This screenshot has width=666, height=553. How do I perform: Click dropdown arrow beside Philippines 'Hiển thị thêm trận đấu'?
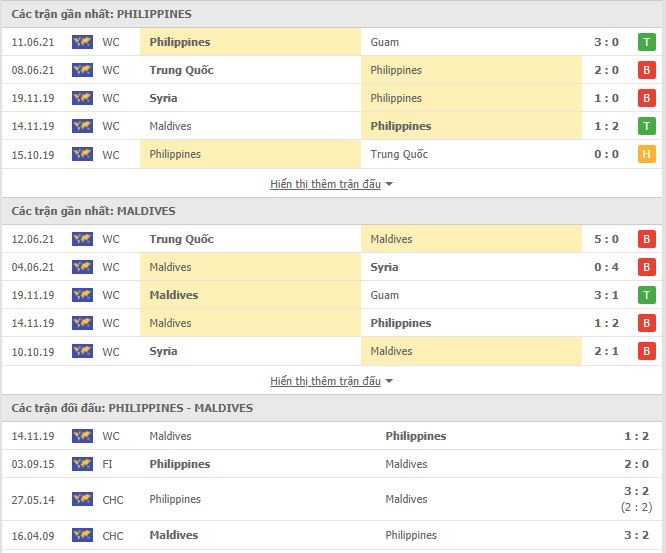(x=389, y=184)
